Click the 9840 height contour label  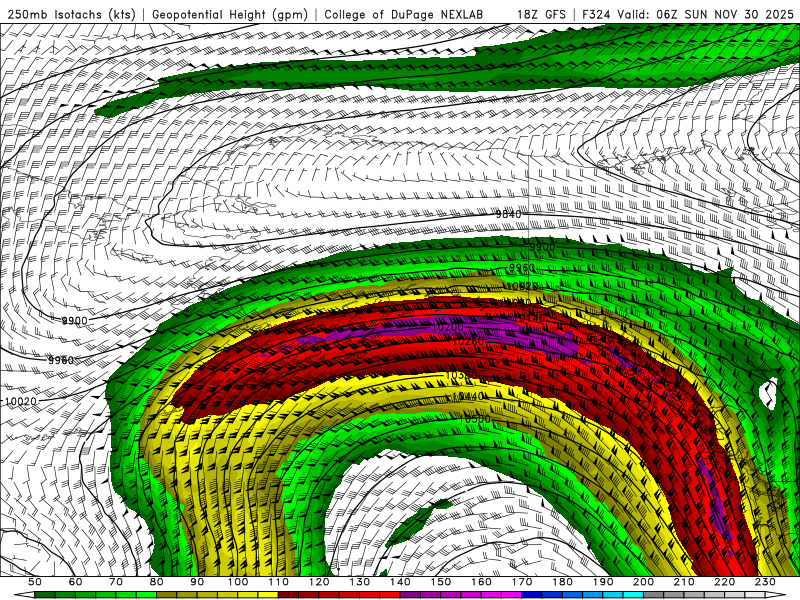coord(509,214)
